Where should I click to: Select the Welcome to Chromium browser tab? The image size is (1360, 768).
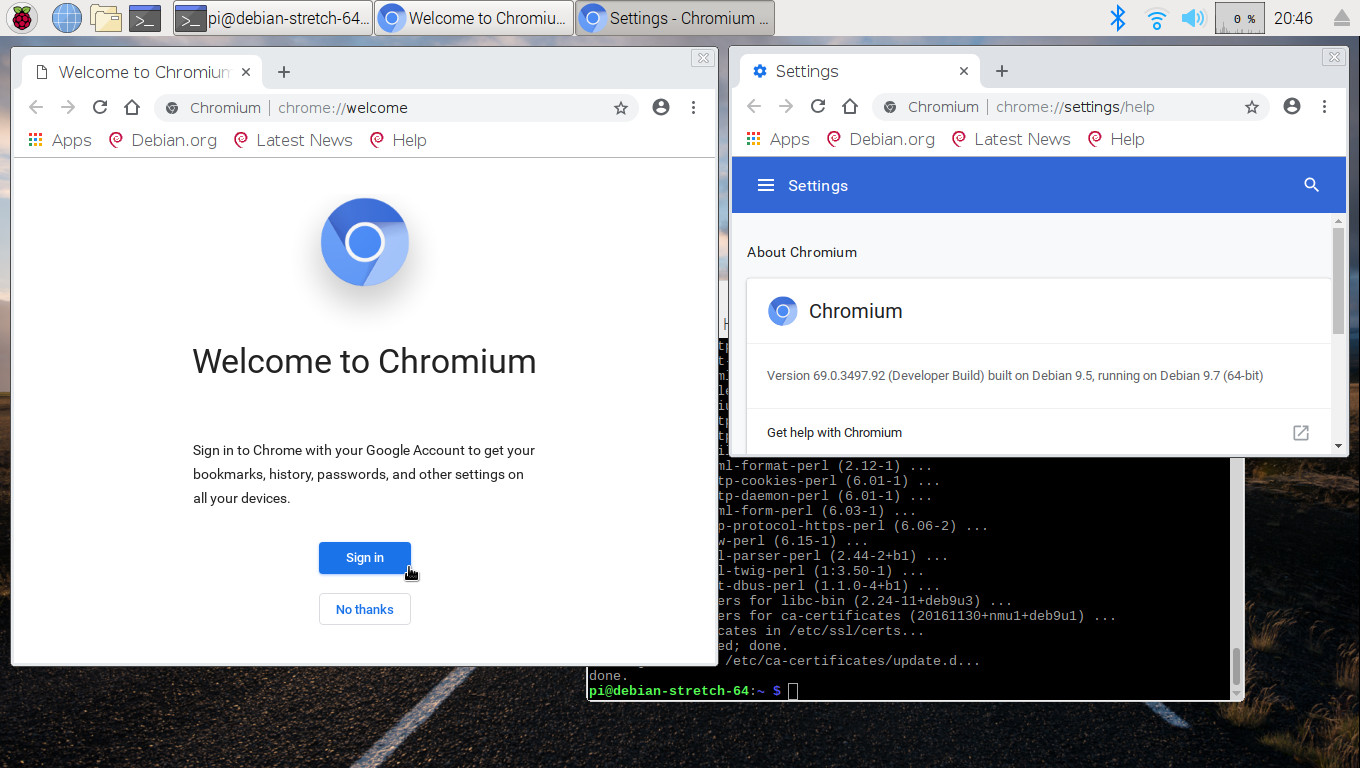(x=140, y=72)
